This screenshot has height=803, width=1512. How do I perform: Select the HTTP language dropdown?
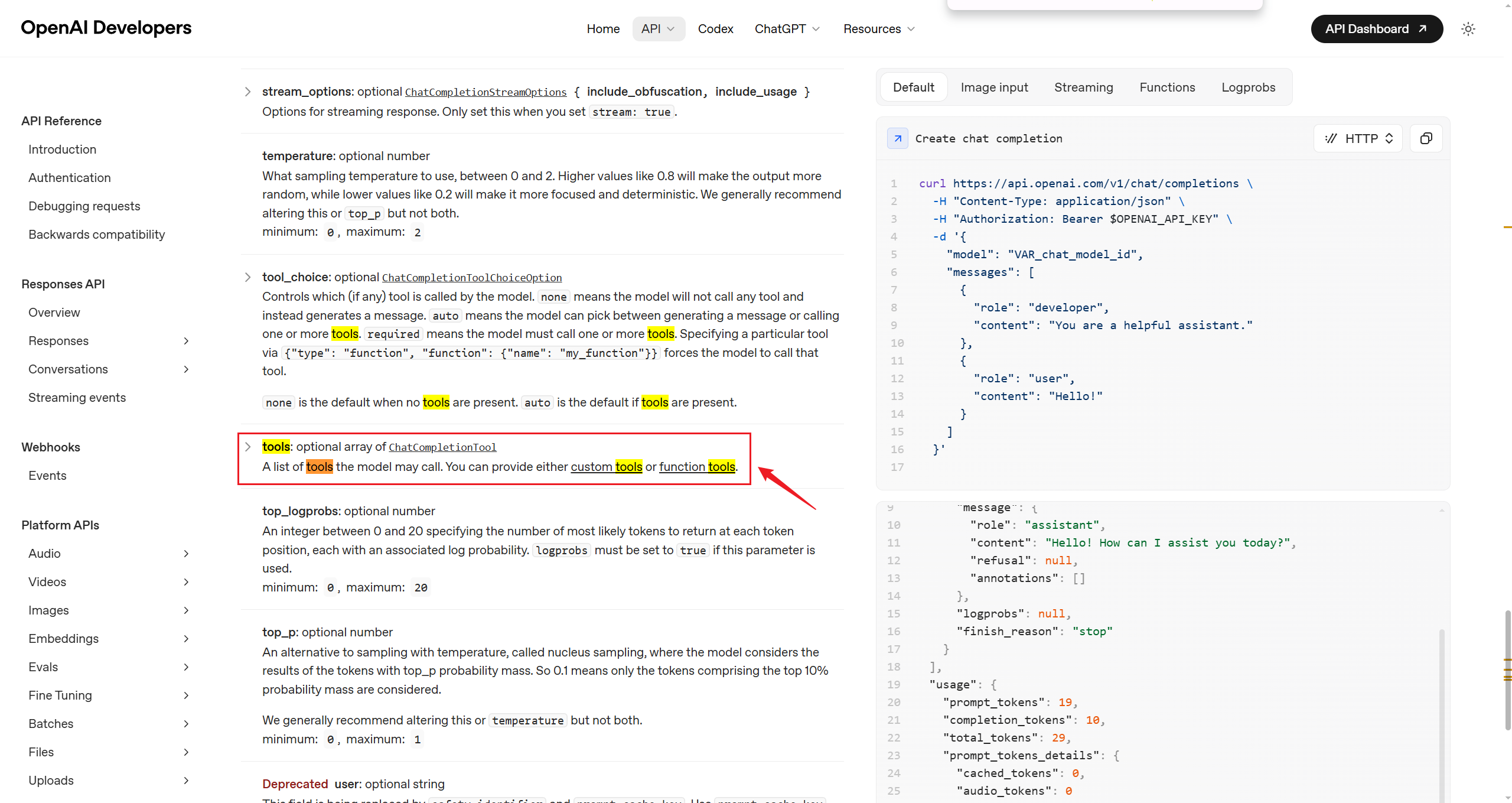click(x=1358, y=138)
